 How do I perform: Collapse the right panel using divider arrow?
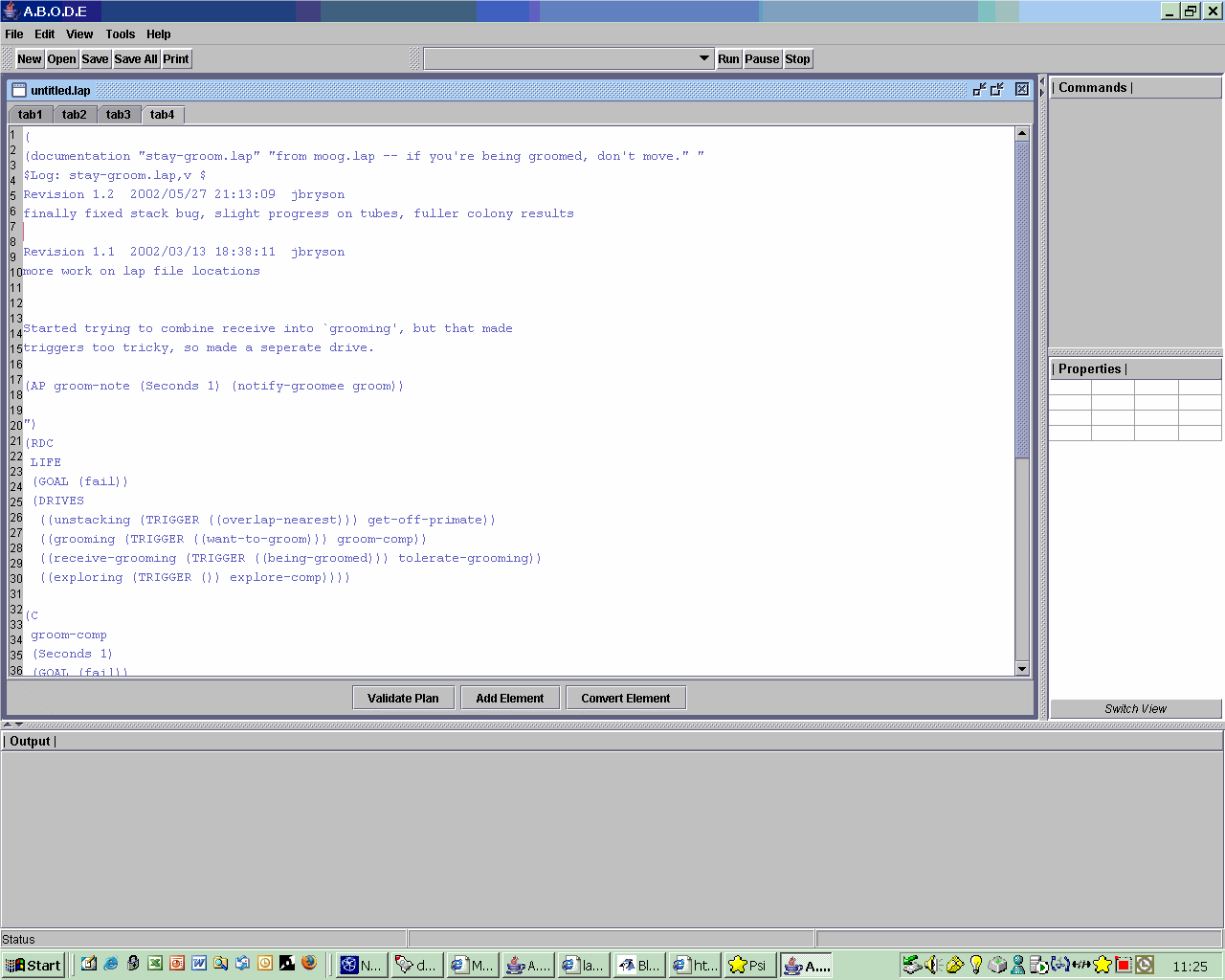point(1042,92)
